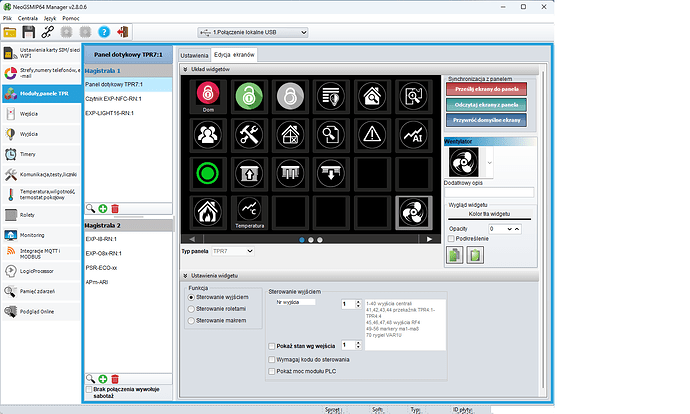The image size is (690, 414).
Task: Collapse the Ustawienia widgetu section
Action: [x=185, y=275]
